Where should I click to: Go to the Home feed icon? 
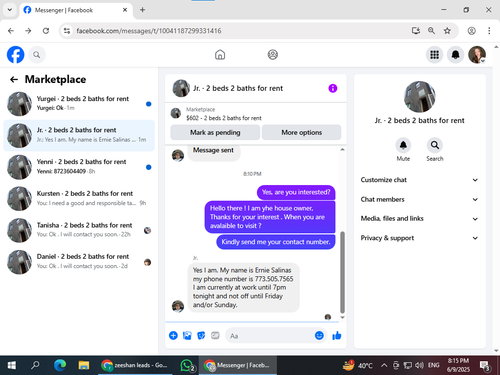[220, 55]
